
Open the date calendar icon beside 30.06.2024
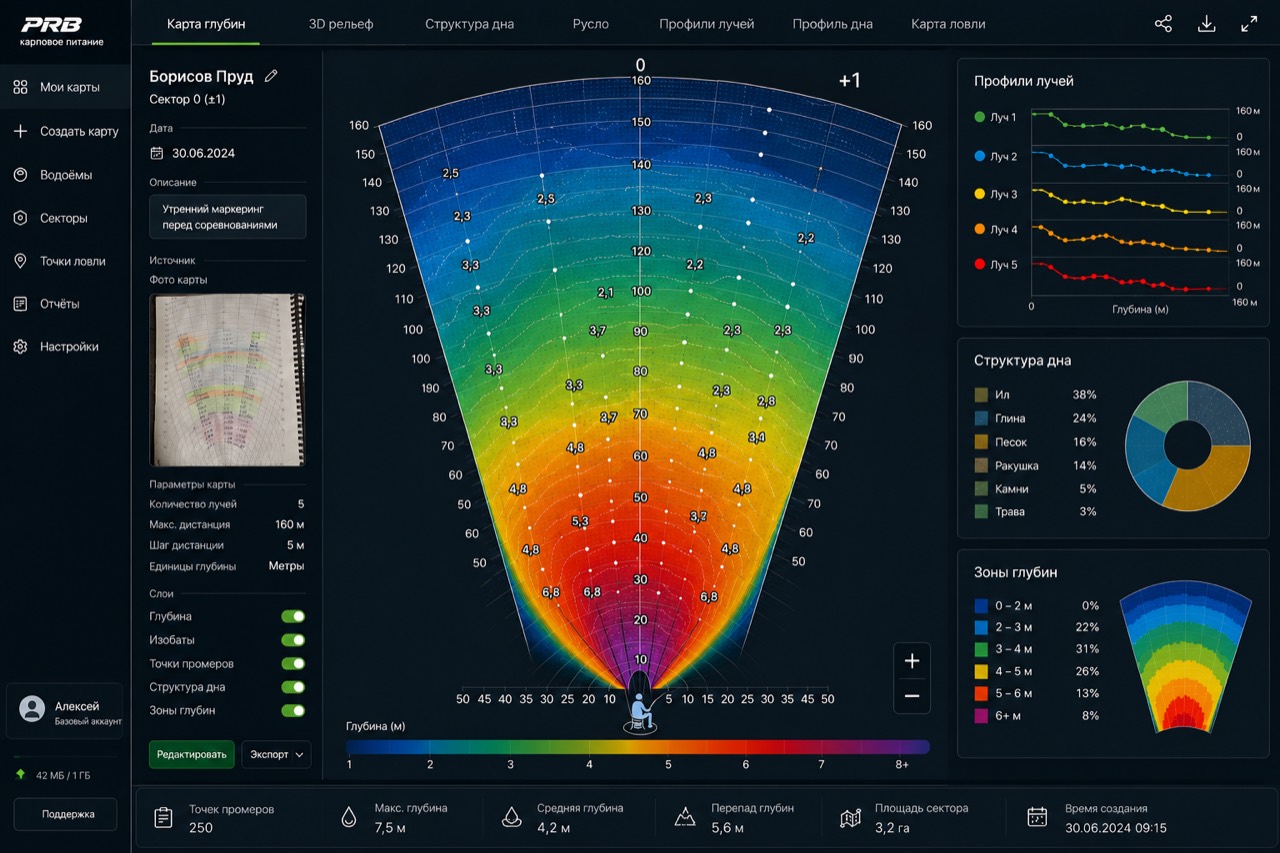pyautogui.click(x=157, y=153)
